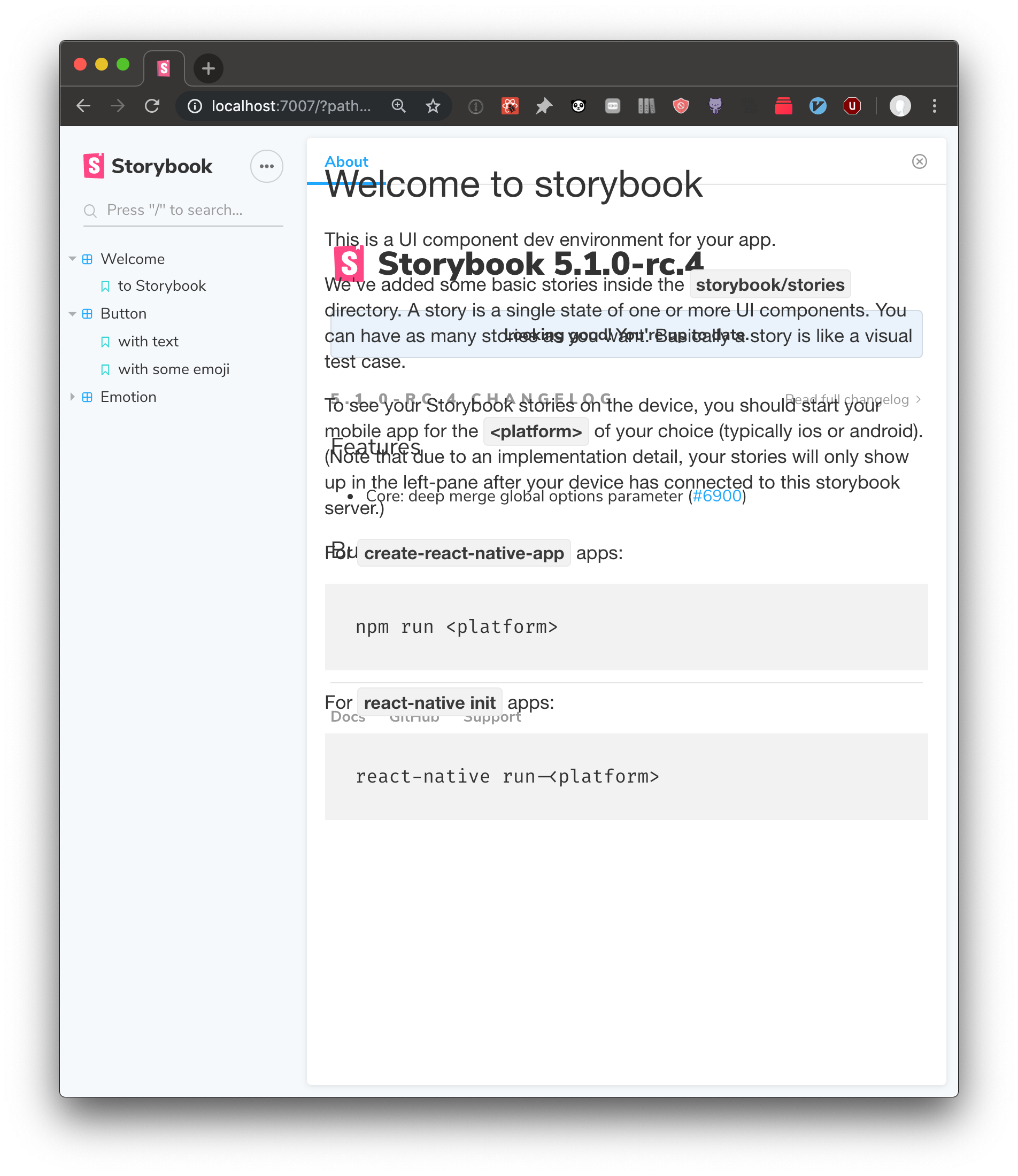The image size is (1018, 1176).
Task: Click the 'npm run <platform>' code block
Action: 626,627
